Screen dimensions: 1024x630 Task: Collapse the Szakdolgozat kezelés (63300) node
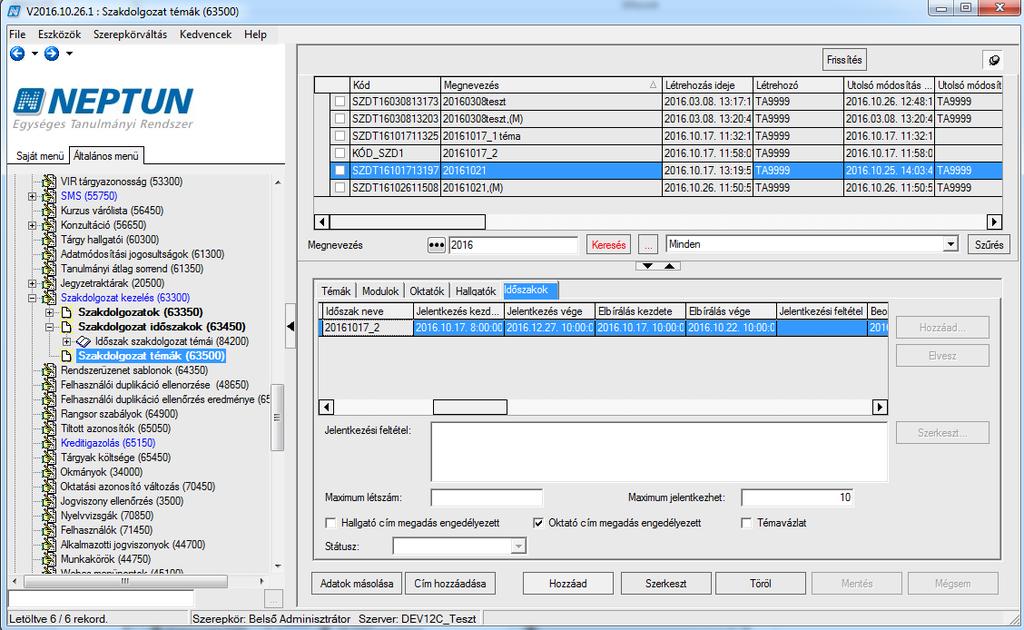point(32,298)
